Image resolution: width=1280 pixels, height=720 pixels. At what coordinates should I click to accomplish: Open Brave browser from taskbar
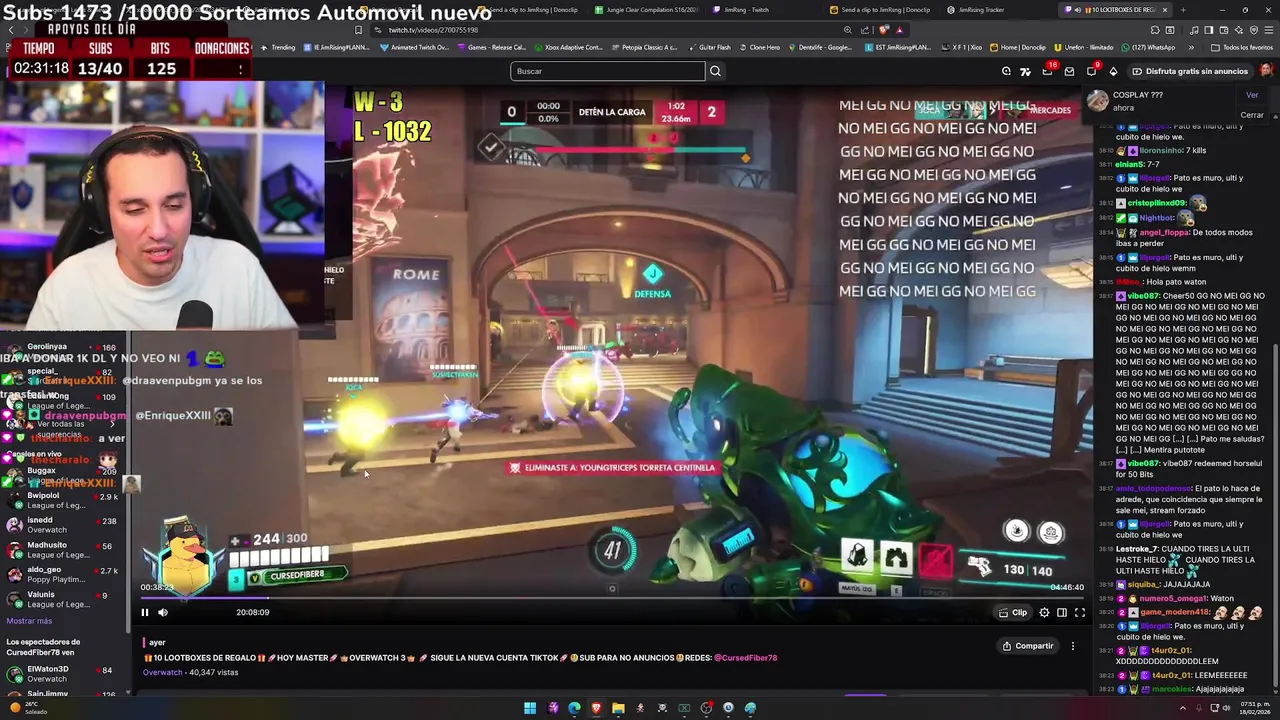click(x=596, y=708)
